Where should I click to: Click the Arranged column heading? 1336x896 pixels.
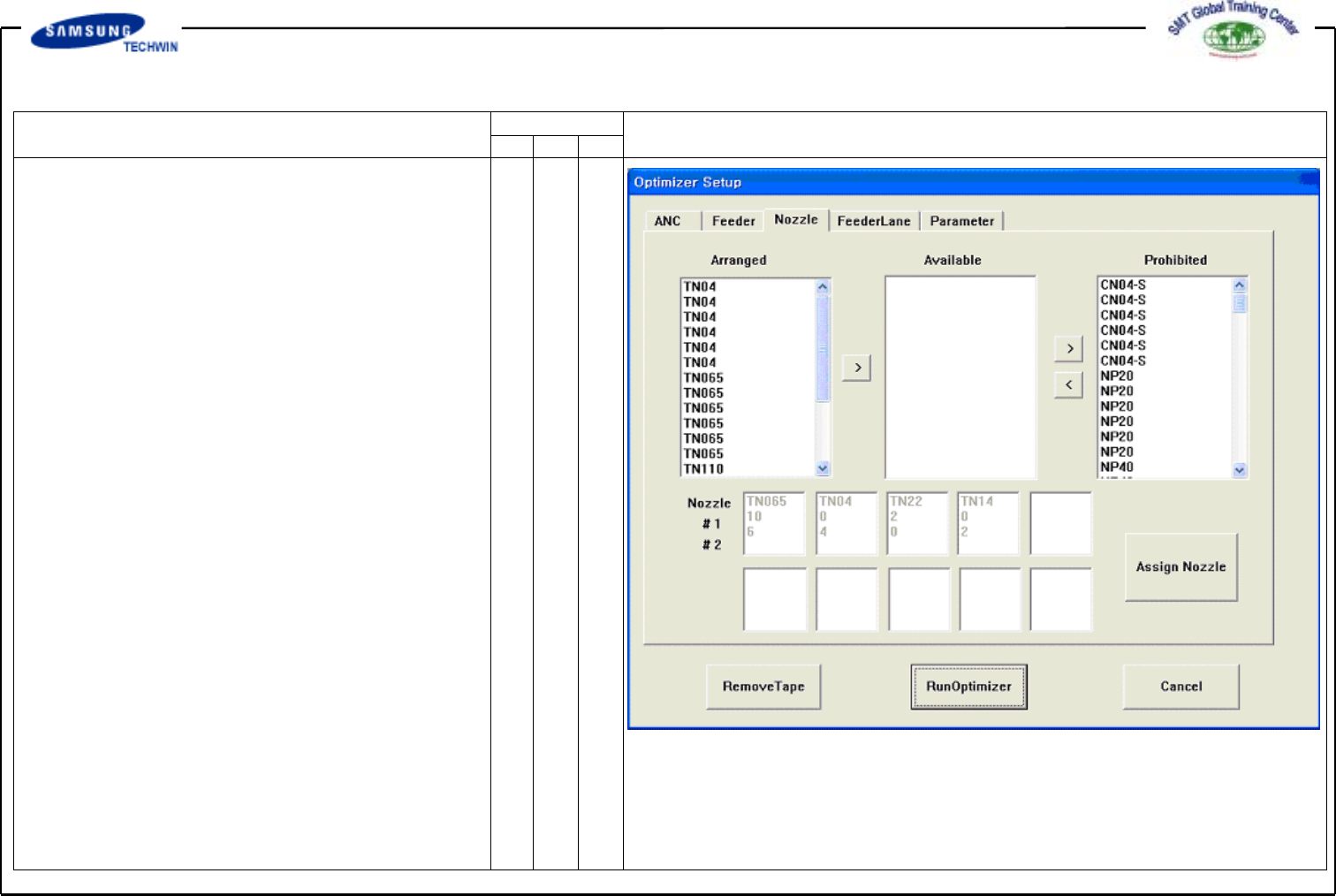(x=739, y=261)
